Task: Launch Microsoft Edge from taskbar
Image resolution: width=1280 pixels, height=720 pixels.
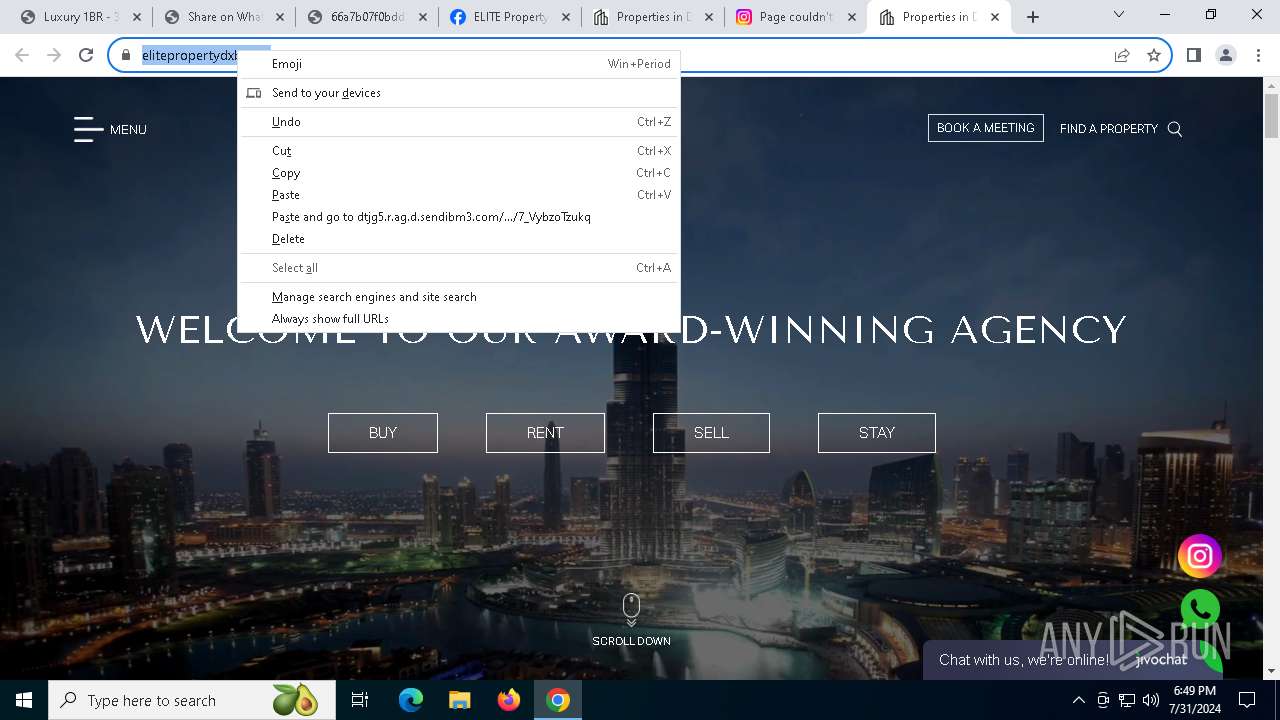Action: click(411, 700)
